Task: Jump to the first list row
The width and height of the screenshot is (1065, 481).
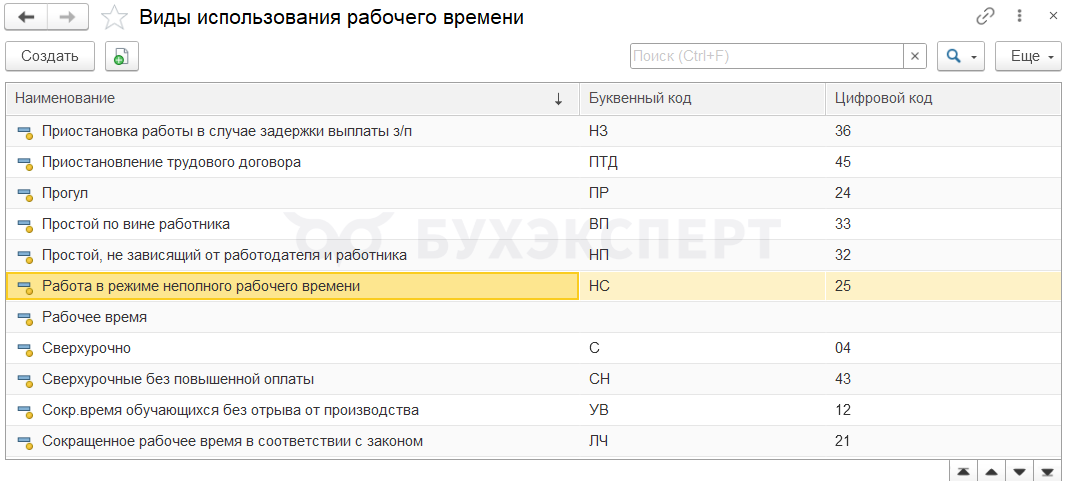Action: click(963, 471)
